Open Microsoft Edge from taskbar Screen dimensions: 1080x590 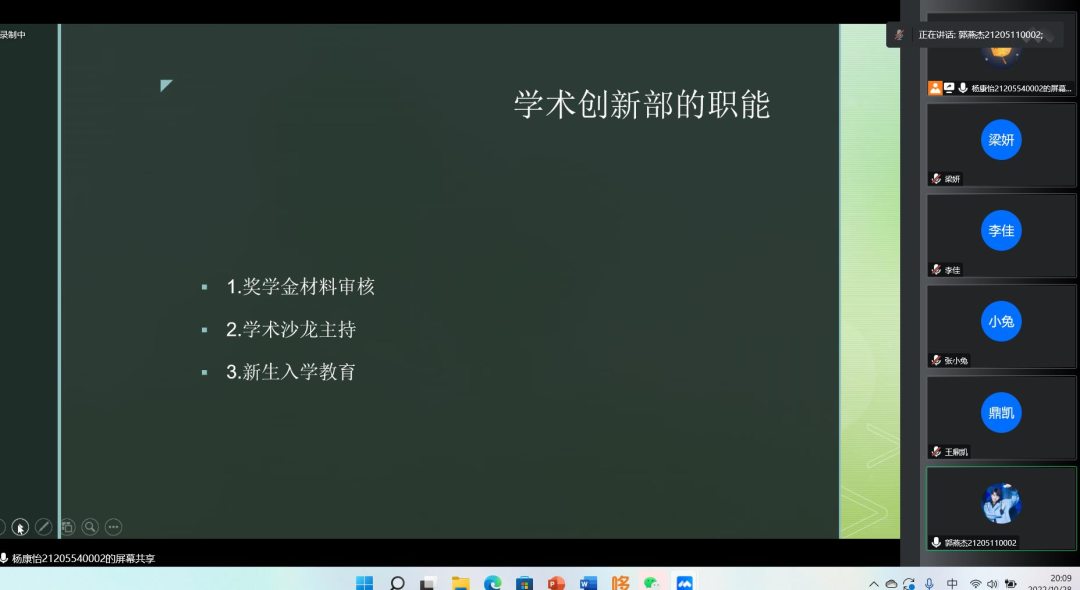click(492, 583)
